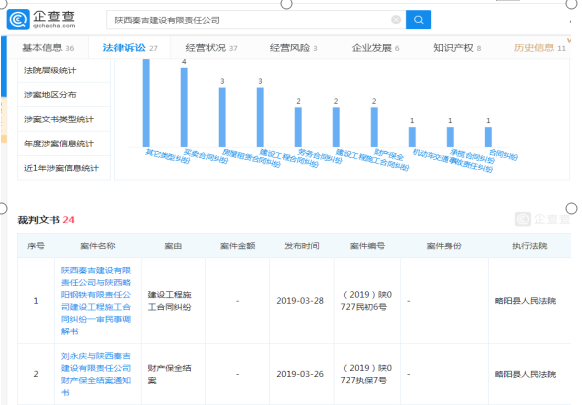Click the 房屋租赁合同纠纷 chart bar
Image resolution: width=582 pixels, height=405 pixels.
(222, 117)
